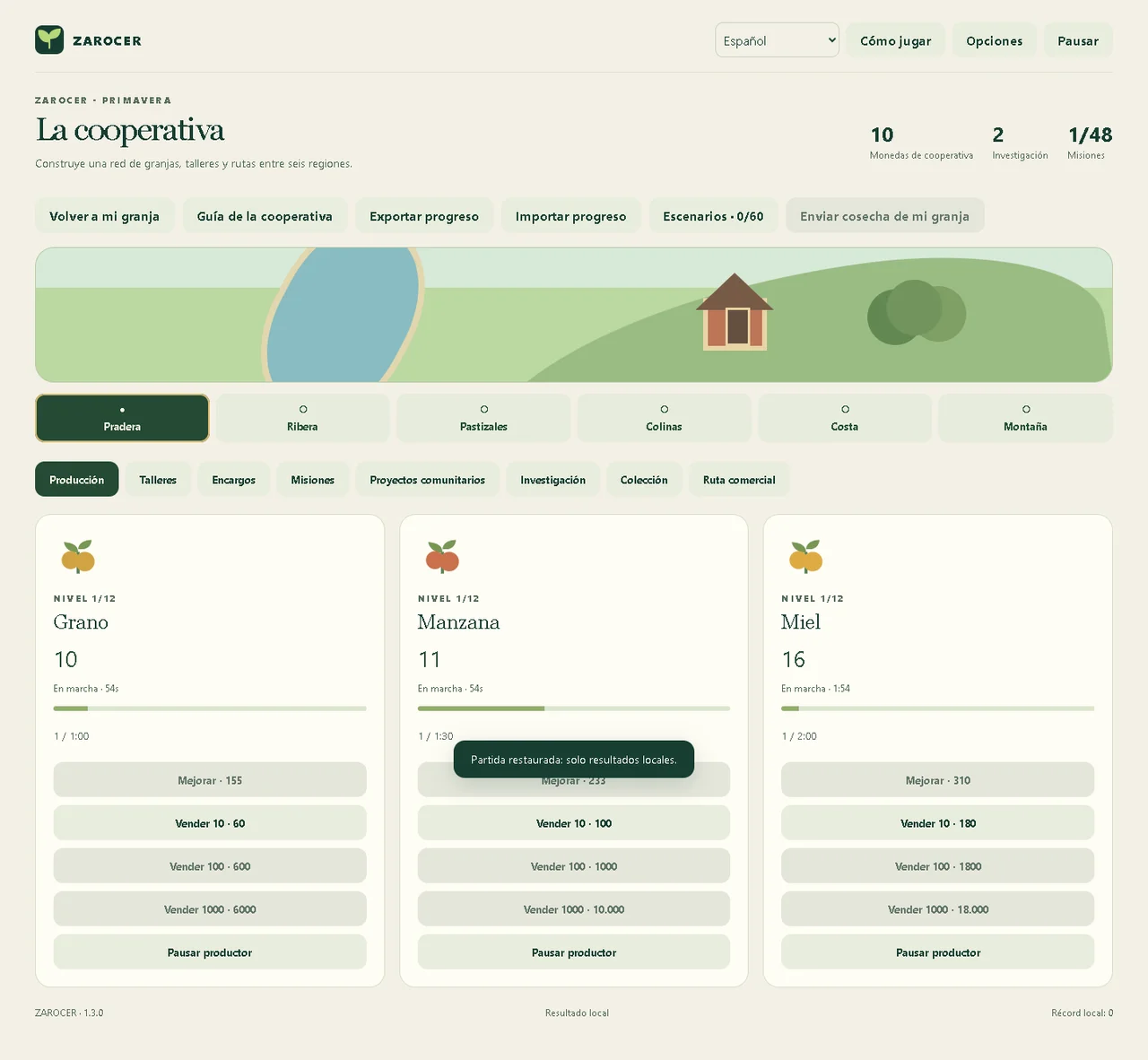Click the Grano production progress bar
1148x1060 pixels.
pyautogui.click(x=210, y=708)
